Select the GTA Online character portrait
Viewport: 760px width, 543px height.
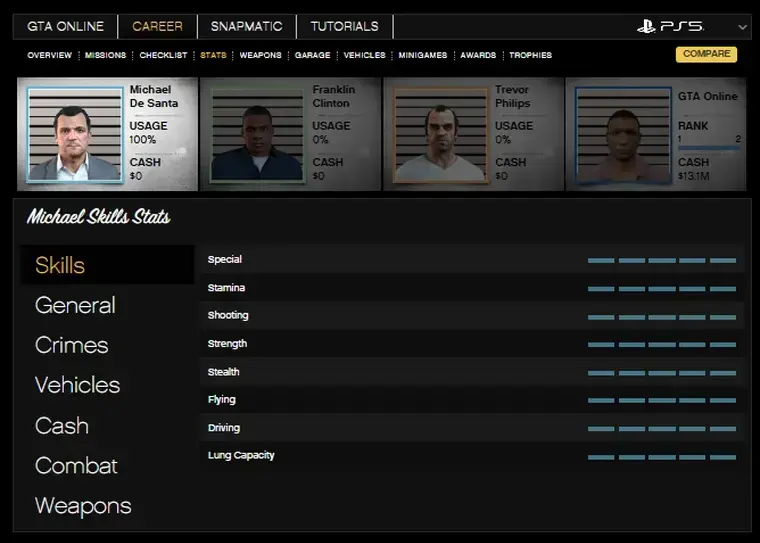[x=622, y=135]
